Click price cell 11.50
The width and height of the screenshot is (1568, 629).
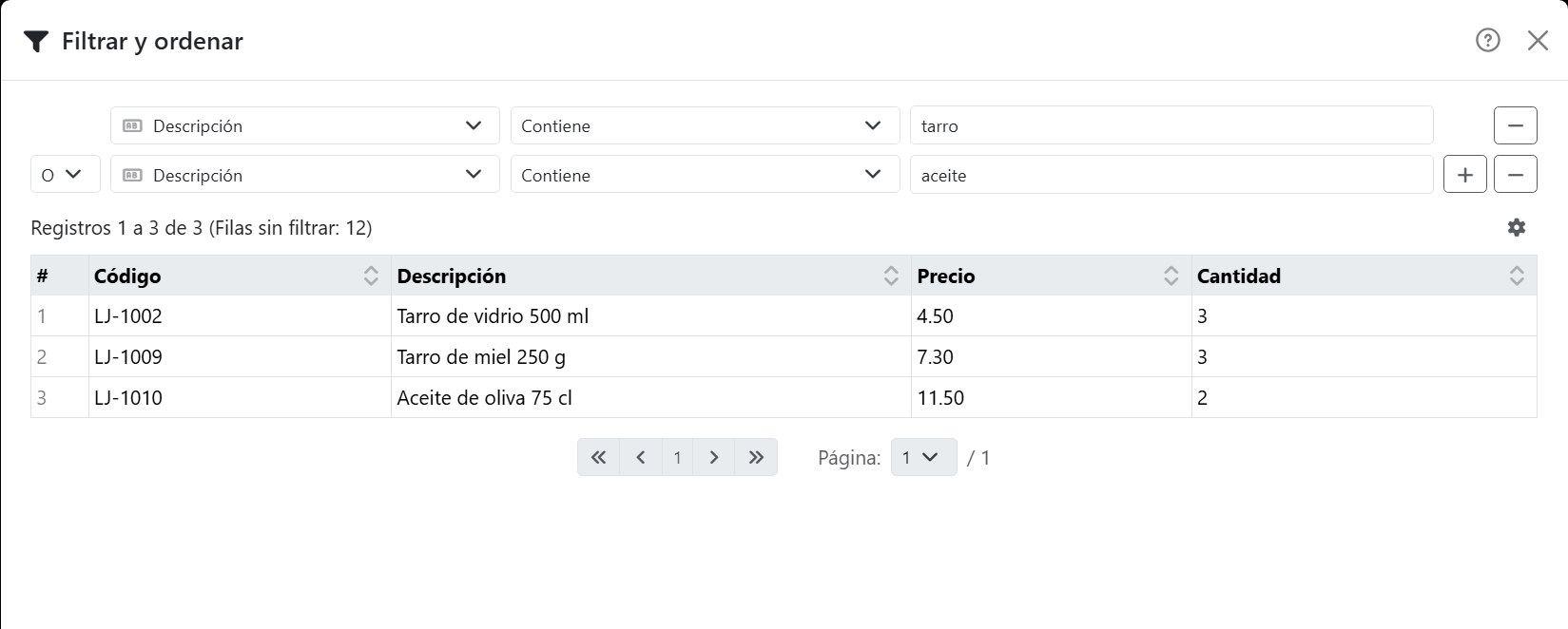(1051, 398)
